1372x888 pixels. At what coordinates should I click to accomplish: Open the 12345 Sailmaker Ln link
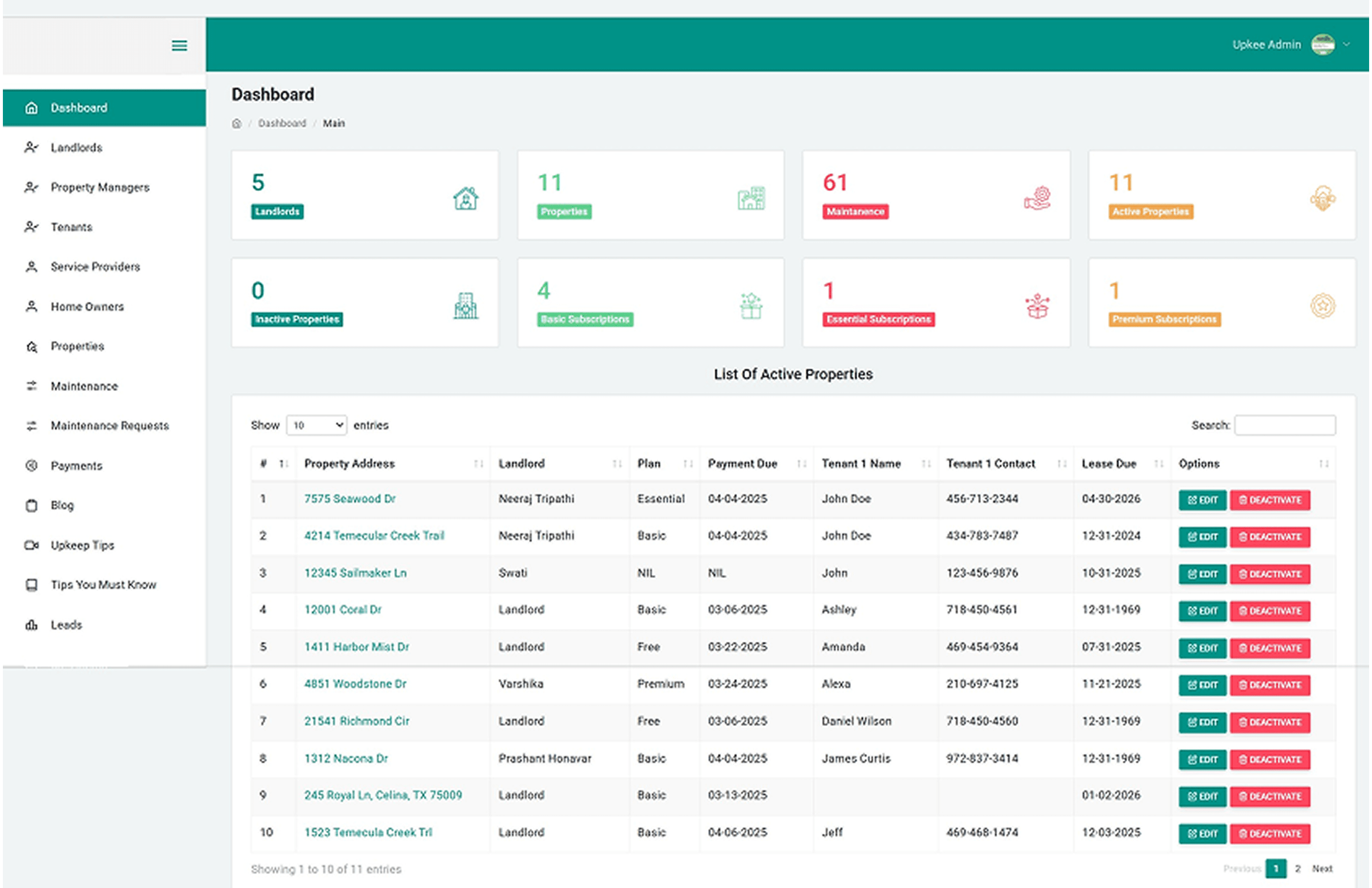click(x=355, y=573)
